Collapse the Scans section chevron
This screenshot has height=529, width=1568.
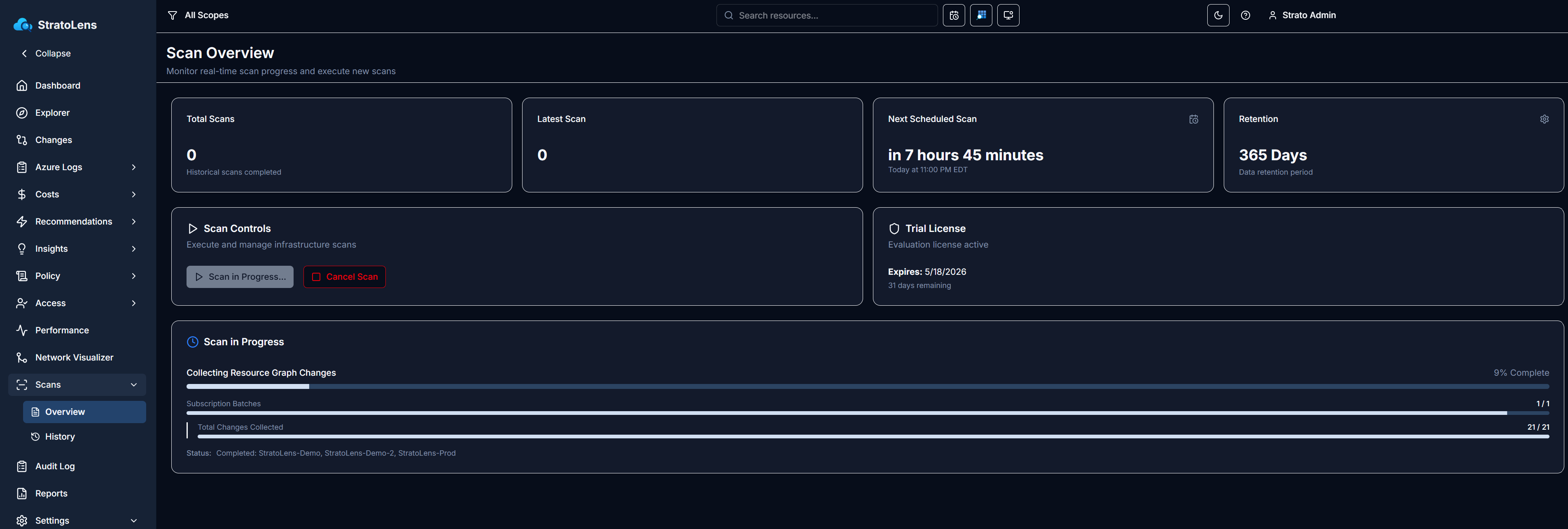tap(133, 385)
